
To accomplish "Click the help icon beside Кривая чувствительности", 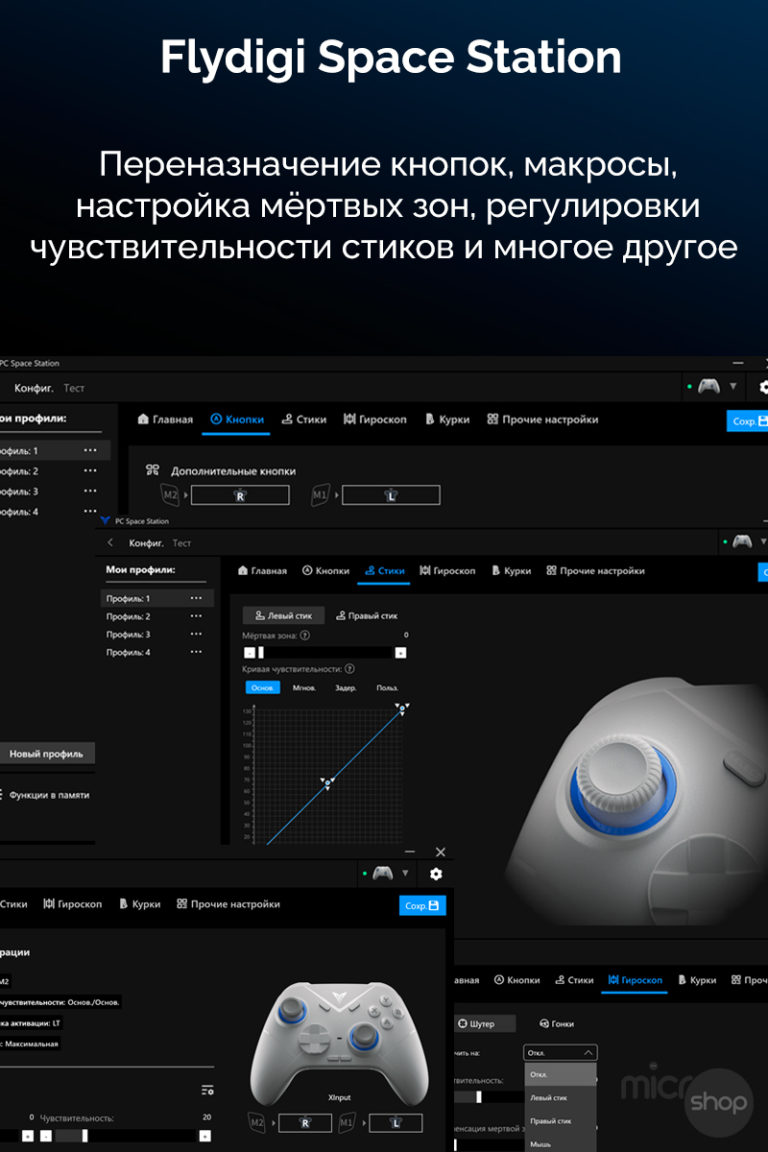I will (350, 669).
